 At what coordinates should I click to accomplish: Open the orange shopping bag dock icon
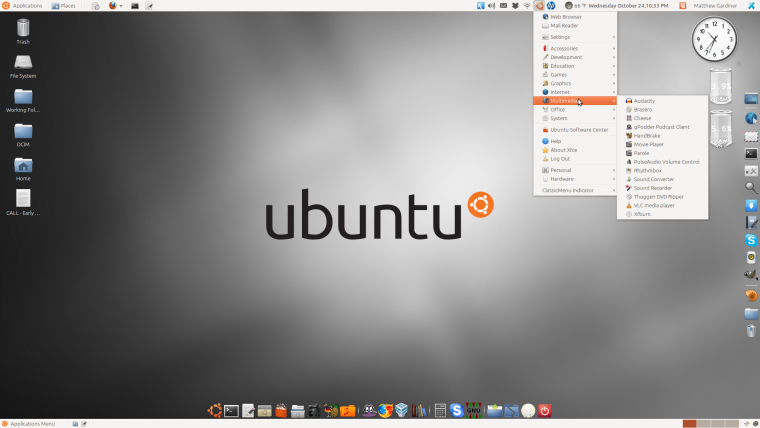tap(281, 411)
